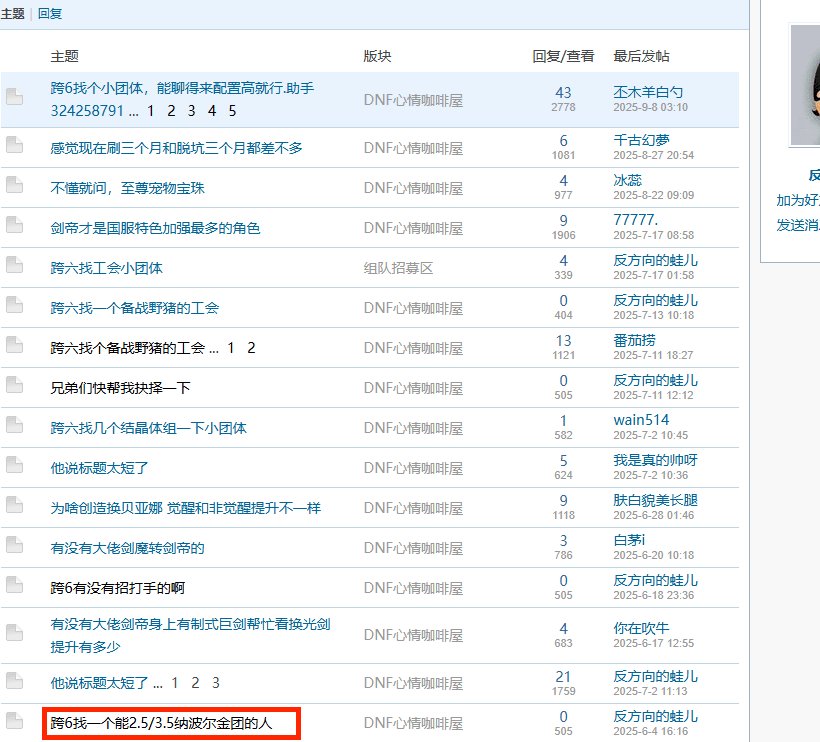
Task: Click 发送消息 link in sidebar
Action: point(798,225)
